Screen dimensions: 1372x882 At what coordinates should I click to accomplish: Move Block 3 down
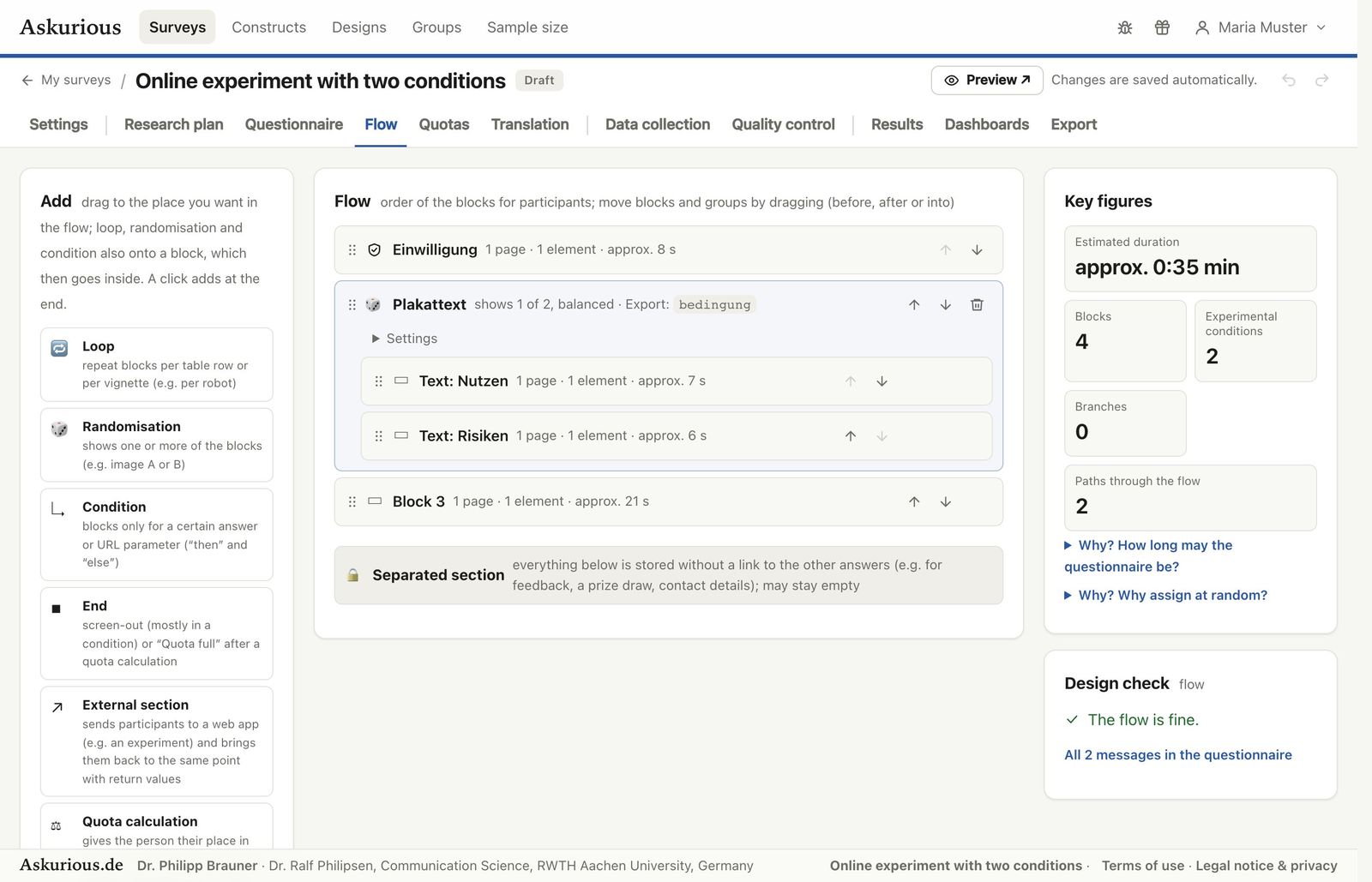click(945, 501)
